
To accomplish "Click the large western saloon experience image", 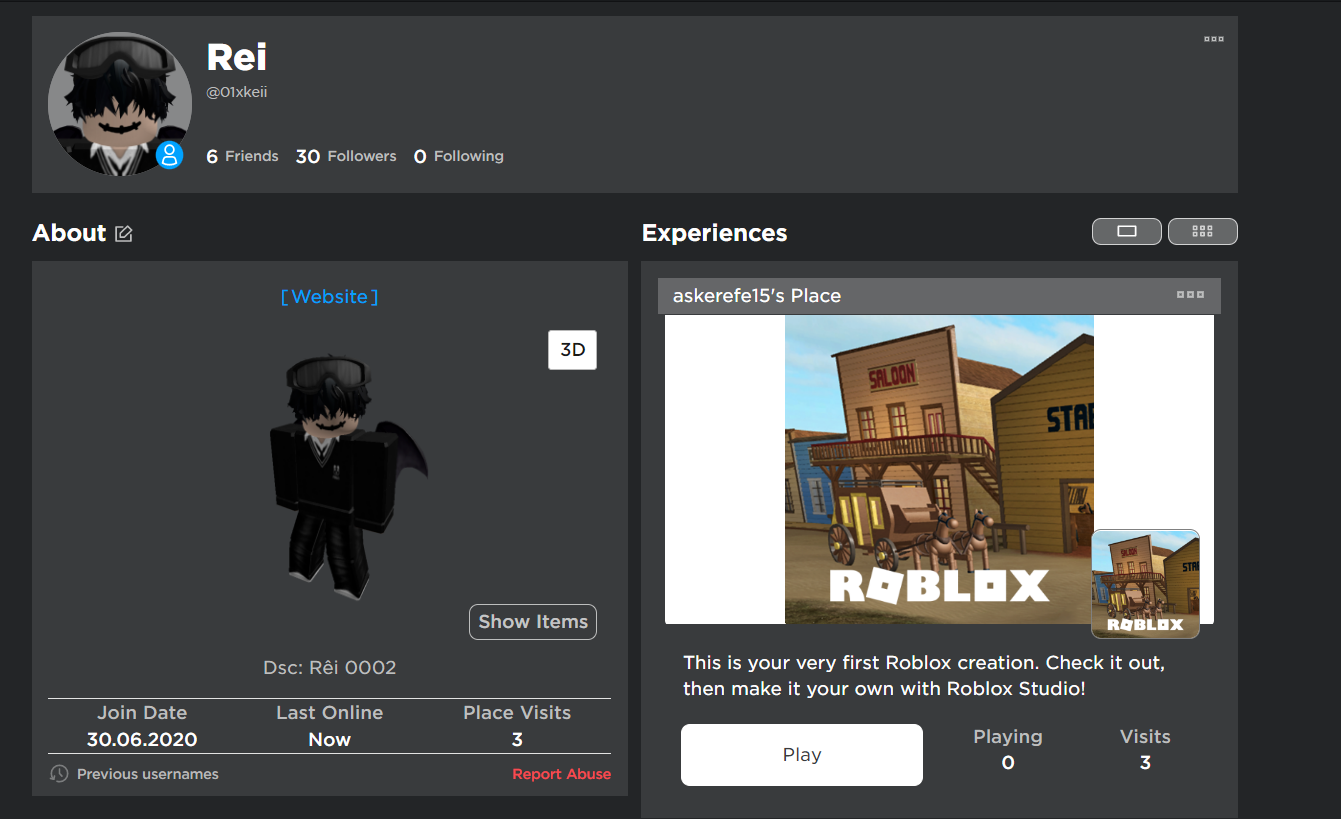I will coord(939,469).
